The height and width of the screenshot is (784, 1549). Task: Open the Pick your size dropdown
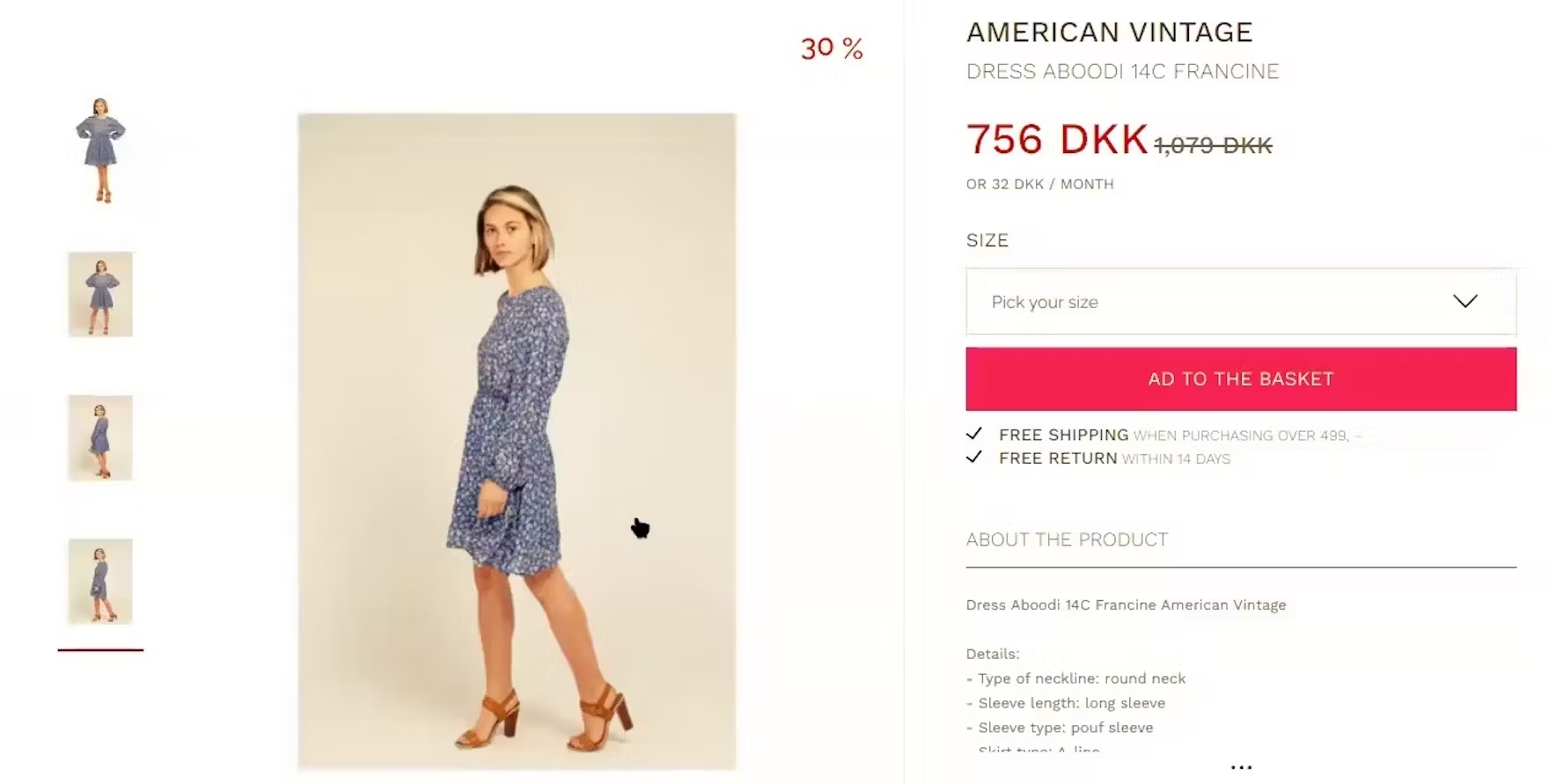1241,302
